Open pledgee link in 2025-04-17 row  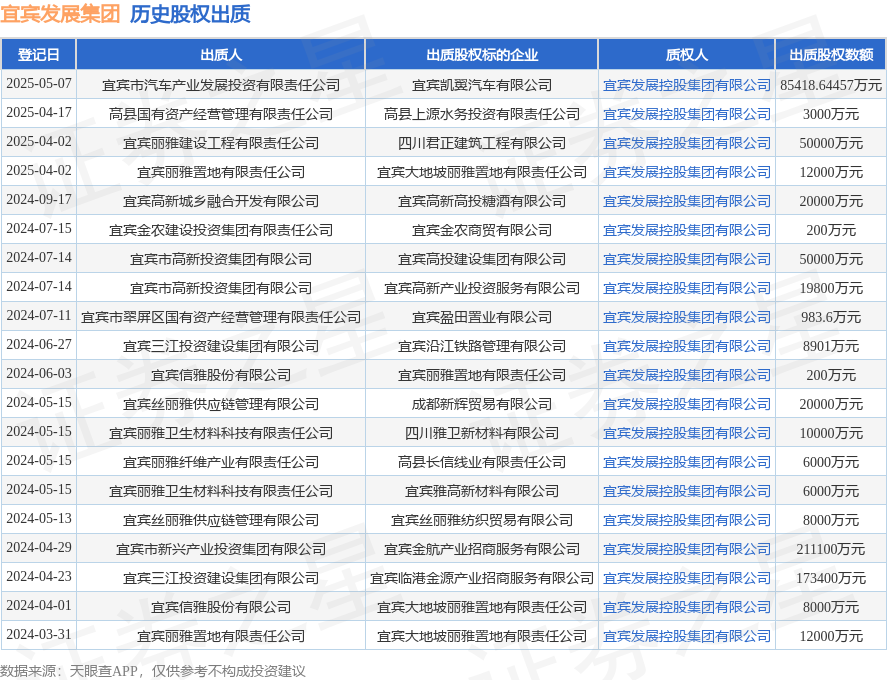click(x=687, y=114)
